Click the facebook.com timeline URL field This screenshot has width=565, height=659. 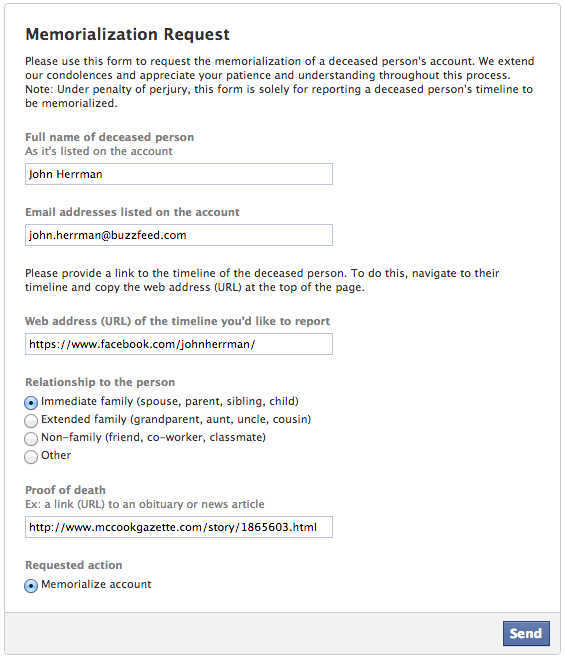179,344
